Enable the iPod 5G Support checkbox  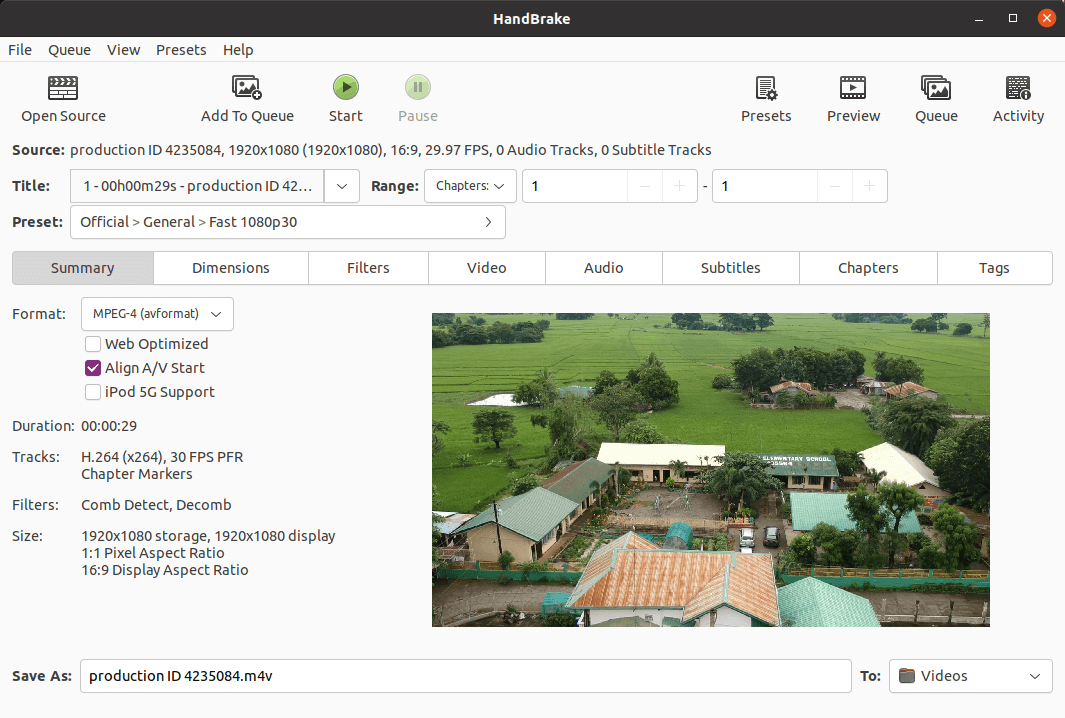point(93,392)
